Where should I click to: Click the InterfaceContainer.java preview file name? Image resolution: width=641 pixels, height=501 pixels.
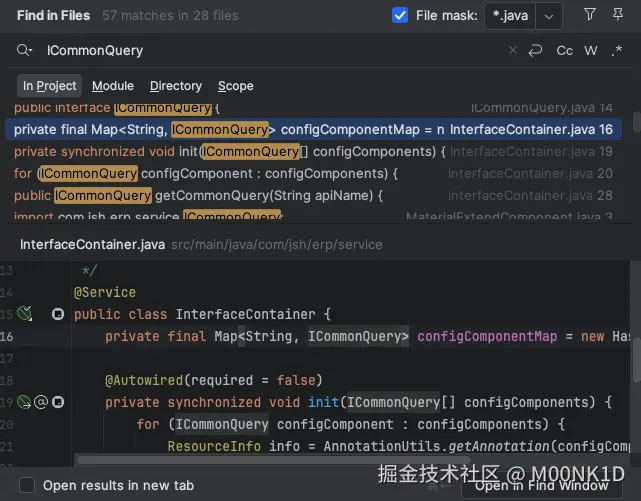tap(92, 244)
